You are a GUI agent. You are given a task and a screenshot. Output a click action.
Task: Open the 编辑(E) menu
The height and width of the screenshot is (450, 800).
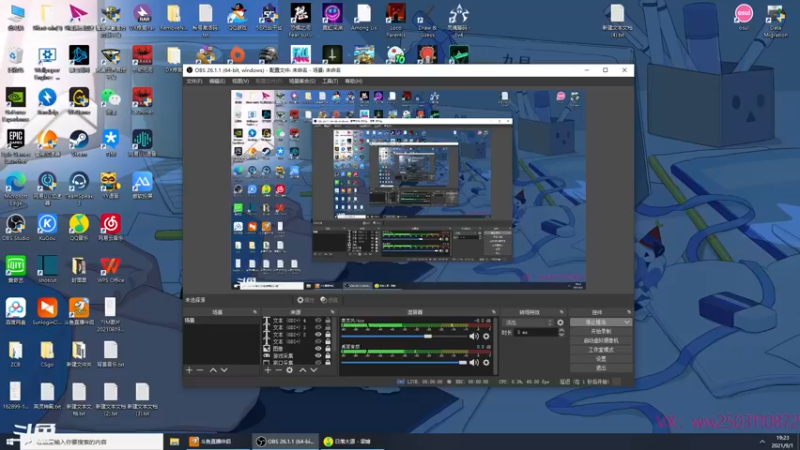pyautogui.click(x=217, y=81)
